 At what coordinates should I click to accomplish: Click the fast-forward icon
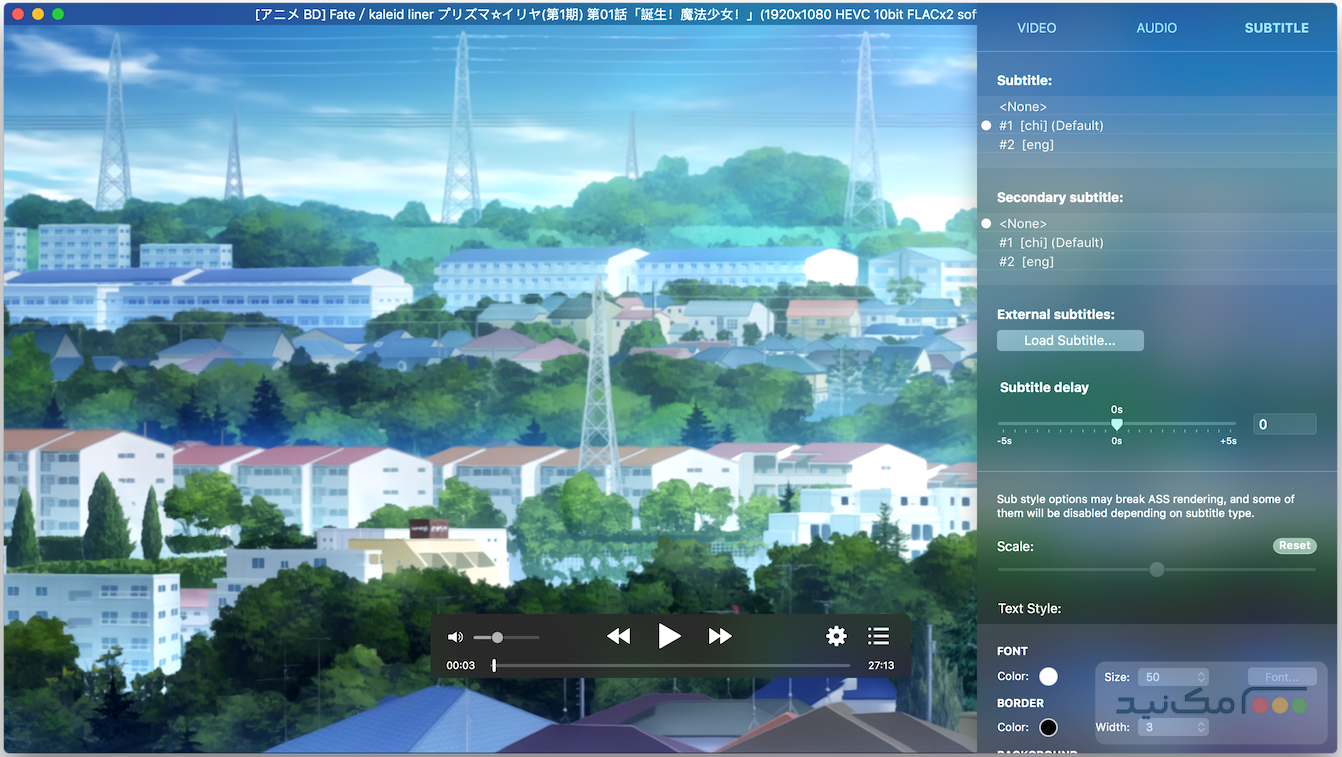(720, 636)
